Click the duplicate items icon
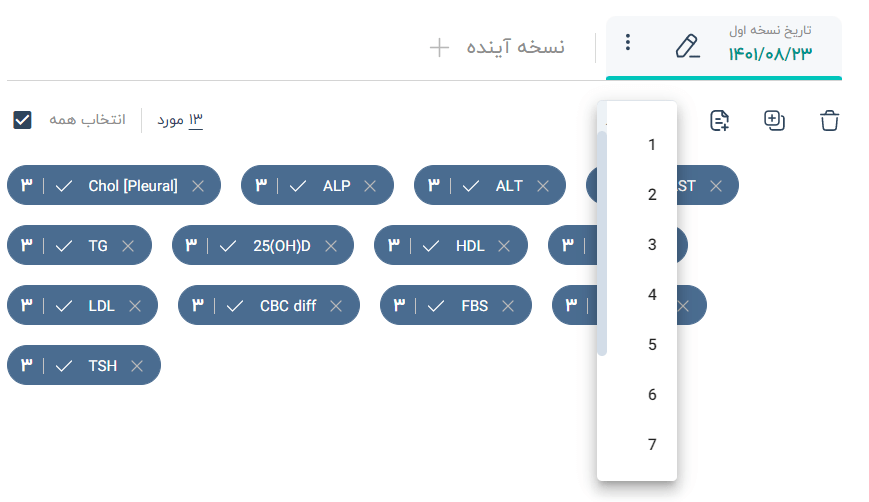The image size is (869, 502). (774, 120)
